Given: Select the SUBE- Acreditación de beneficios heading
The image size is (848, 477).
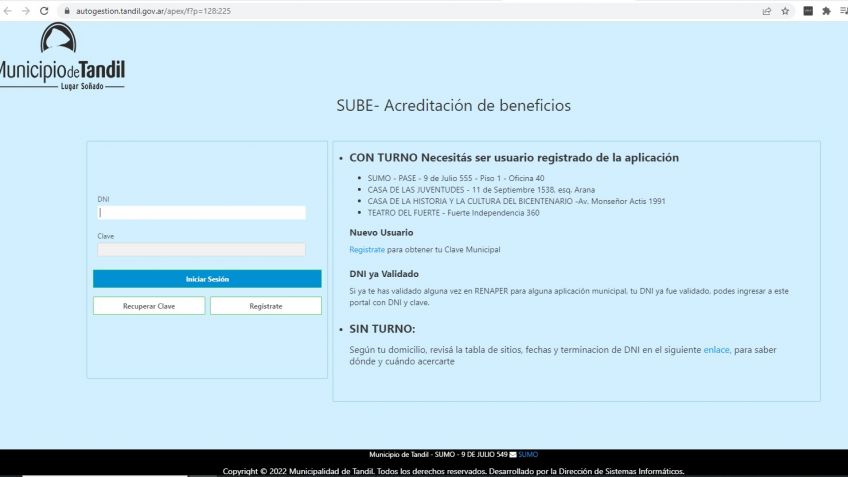Looking at the screenshot, I should (453, 105).
